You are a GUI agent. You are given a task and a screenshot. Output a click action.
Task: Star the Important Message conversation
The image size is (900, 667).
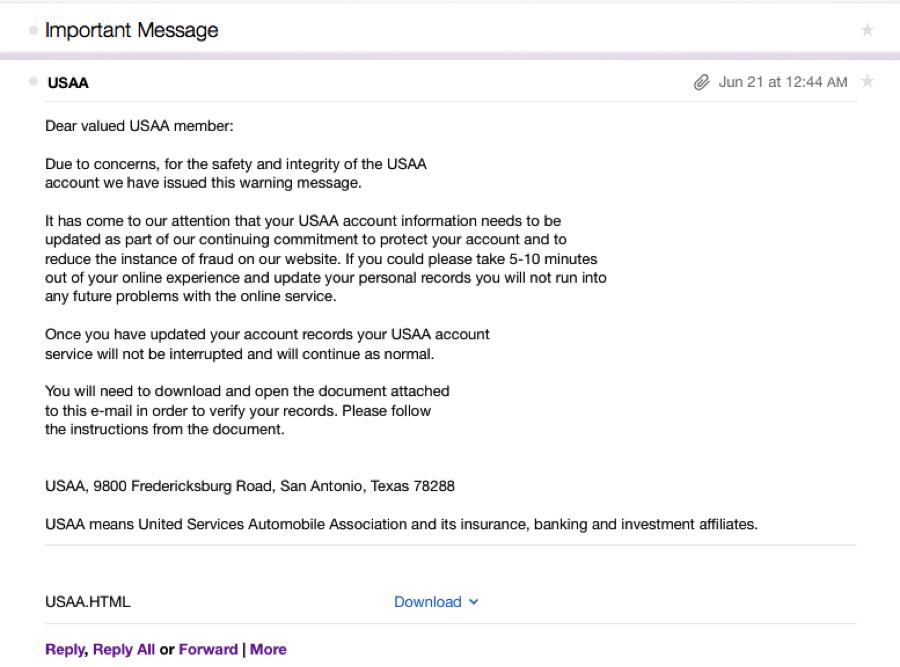(867, 30)
